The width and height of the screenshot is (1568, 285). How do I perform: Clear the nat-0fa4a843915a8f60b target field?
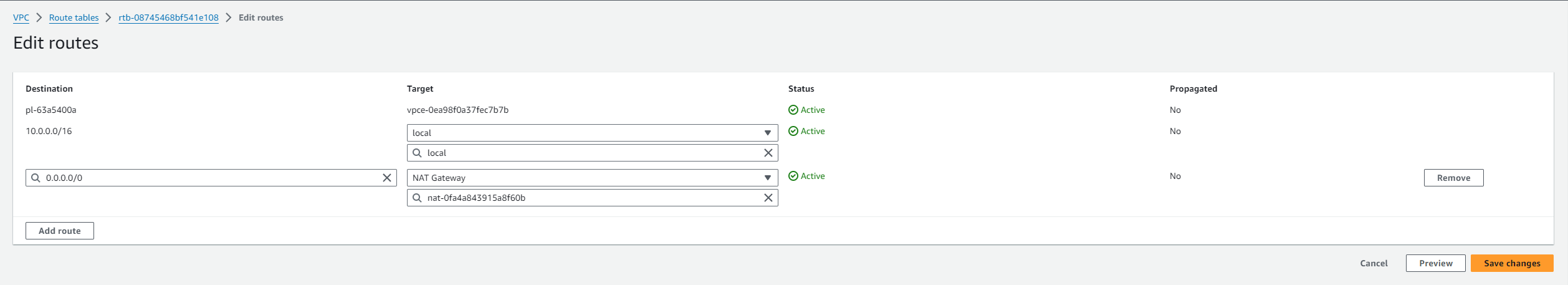pyautogui.click(x=768, y=198)
